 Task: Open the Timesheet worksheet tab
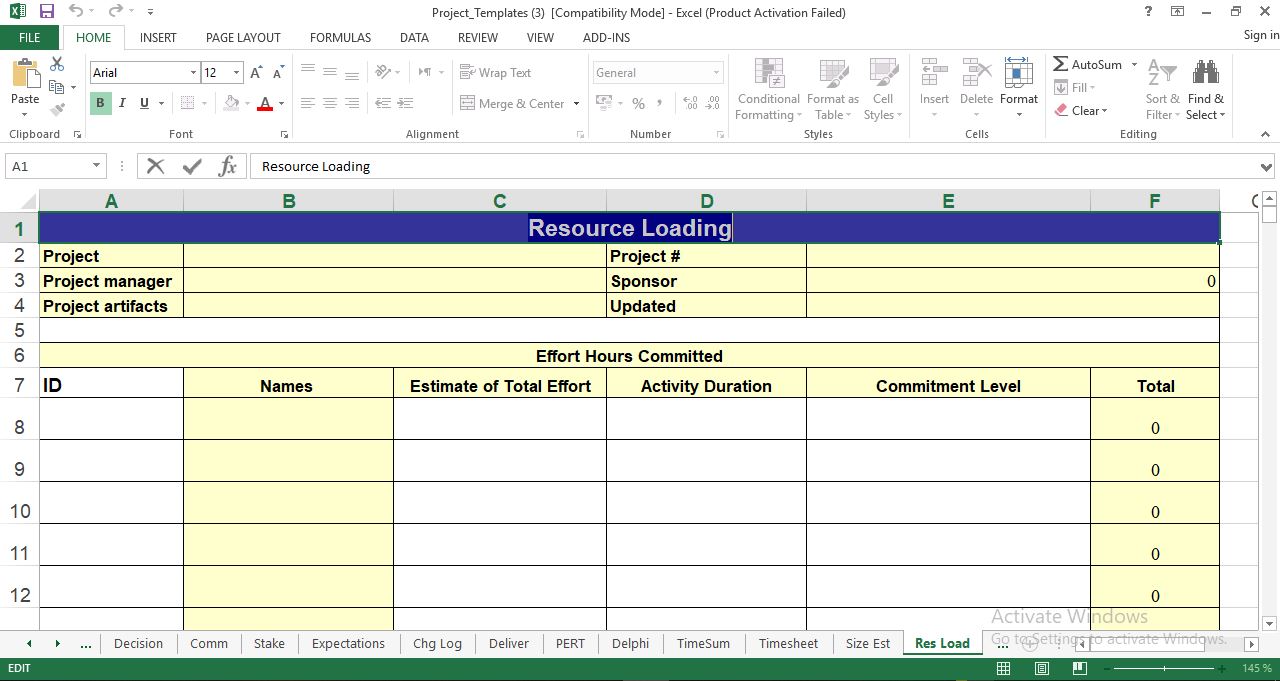click(788, 643)
